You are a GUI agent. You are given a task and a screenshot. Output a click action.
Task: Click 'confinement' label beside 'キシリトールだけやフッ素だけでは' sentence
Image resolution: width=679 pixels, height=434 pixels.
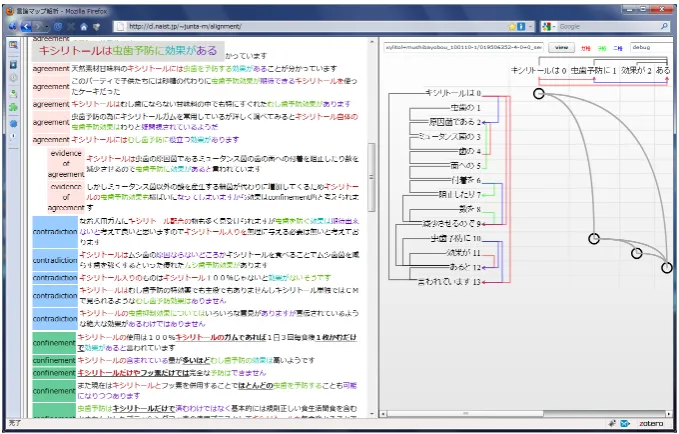click(x=54, y=373)
